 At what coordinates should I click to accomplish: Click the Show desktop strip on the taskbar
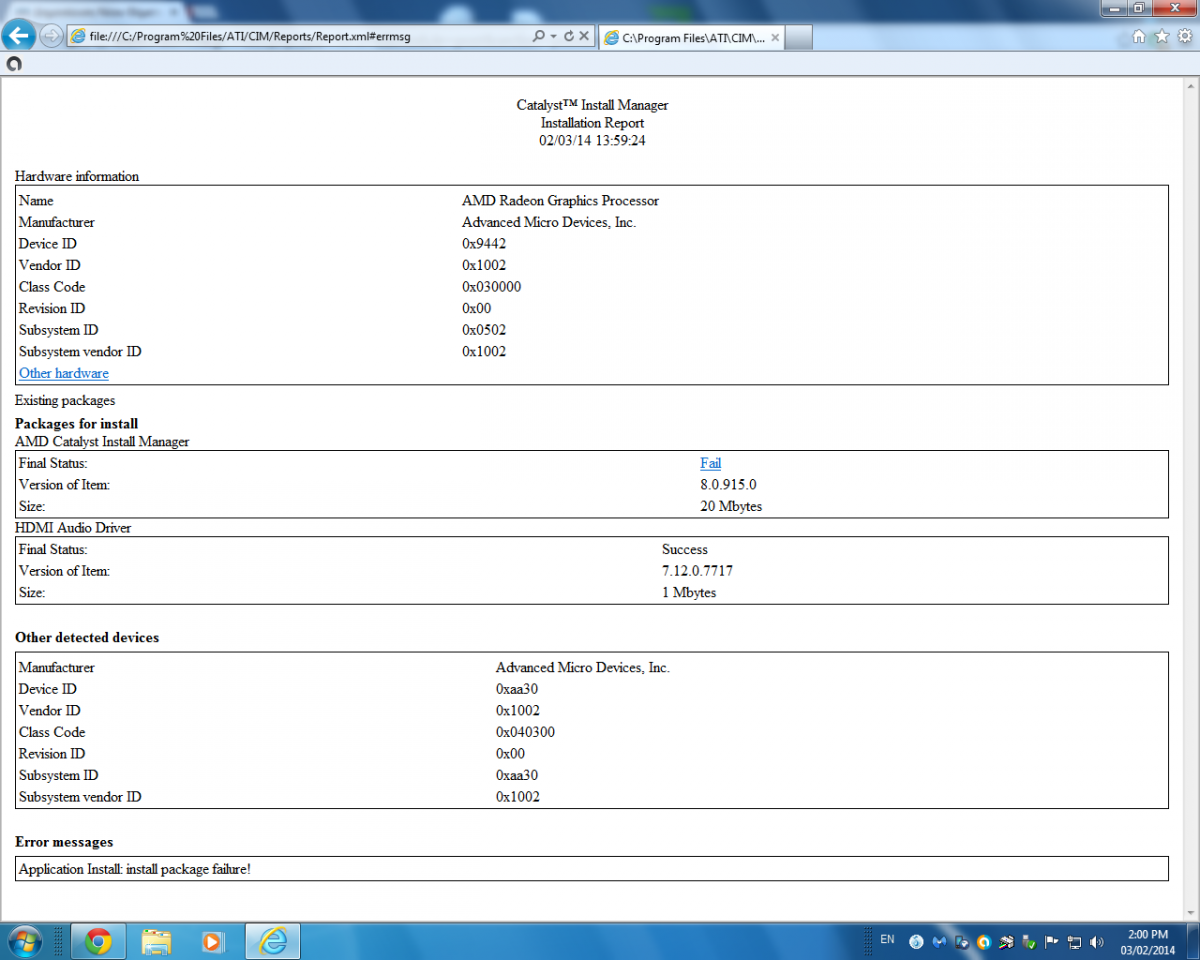(1192, 941)
